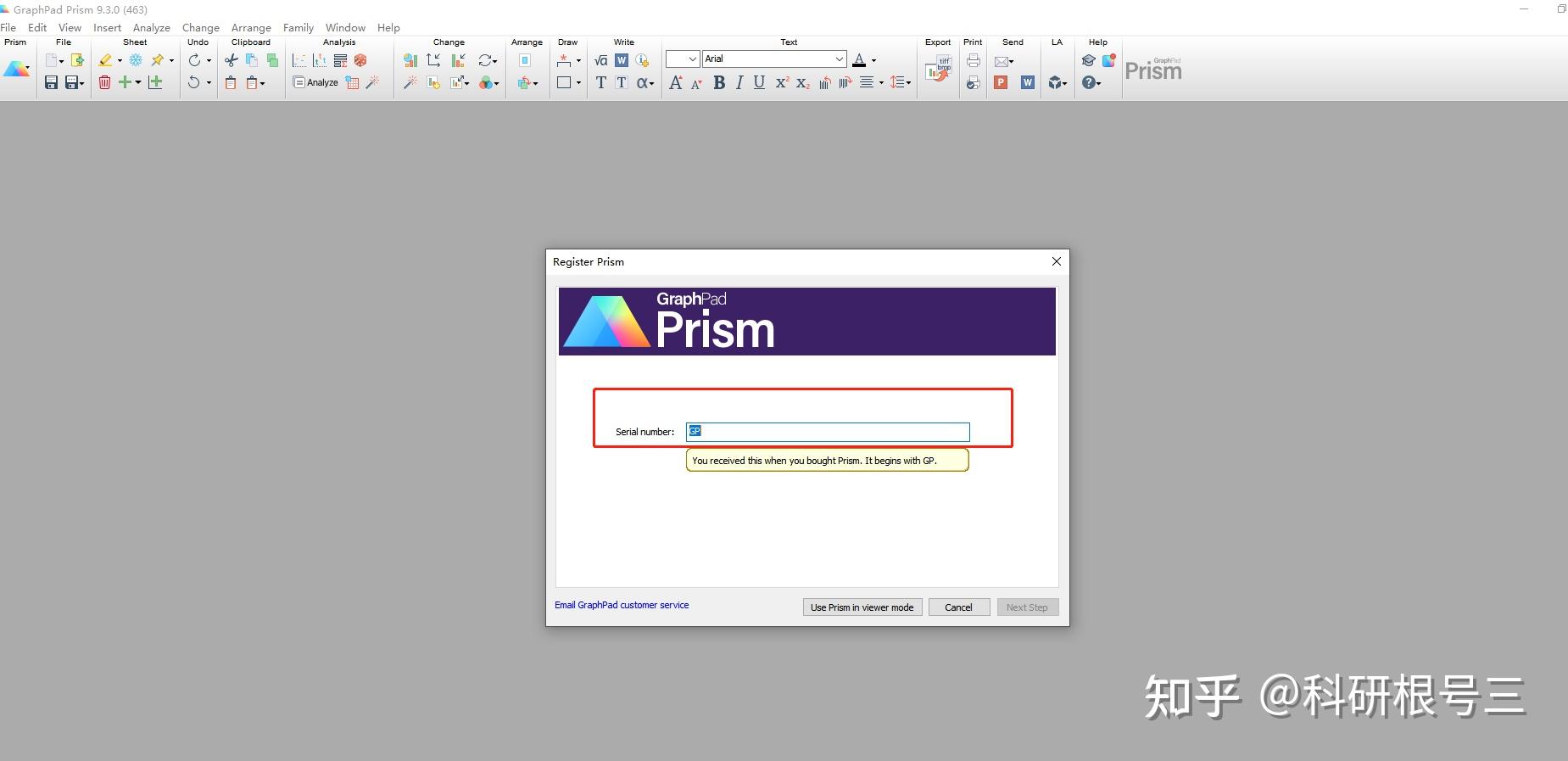Open the Insert menu
This screenshot has width=1568, height=761.
click(x=107, y=27)
